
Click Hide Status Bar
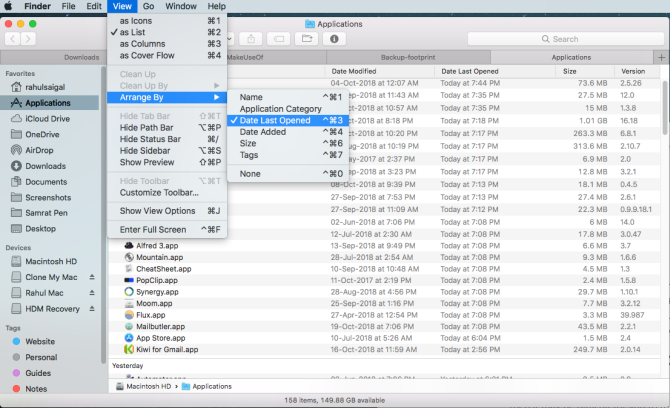167,139
